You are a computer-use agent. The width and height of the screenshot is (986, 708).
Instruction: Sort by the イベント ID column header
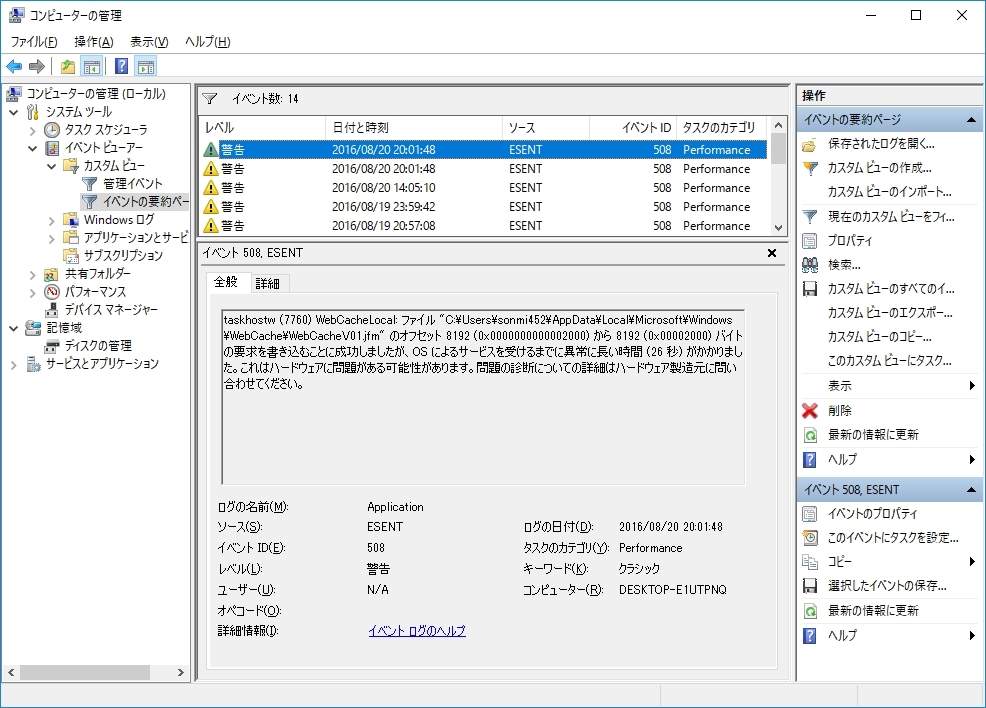[633, 128]
